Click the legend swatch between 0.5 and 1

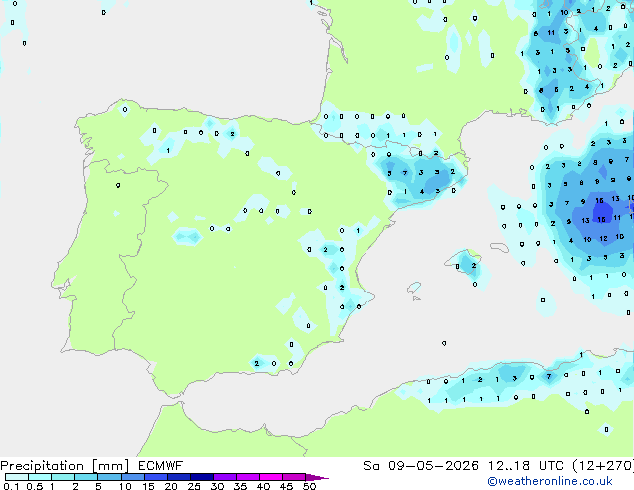(x=40, y=477)
